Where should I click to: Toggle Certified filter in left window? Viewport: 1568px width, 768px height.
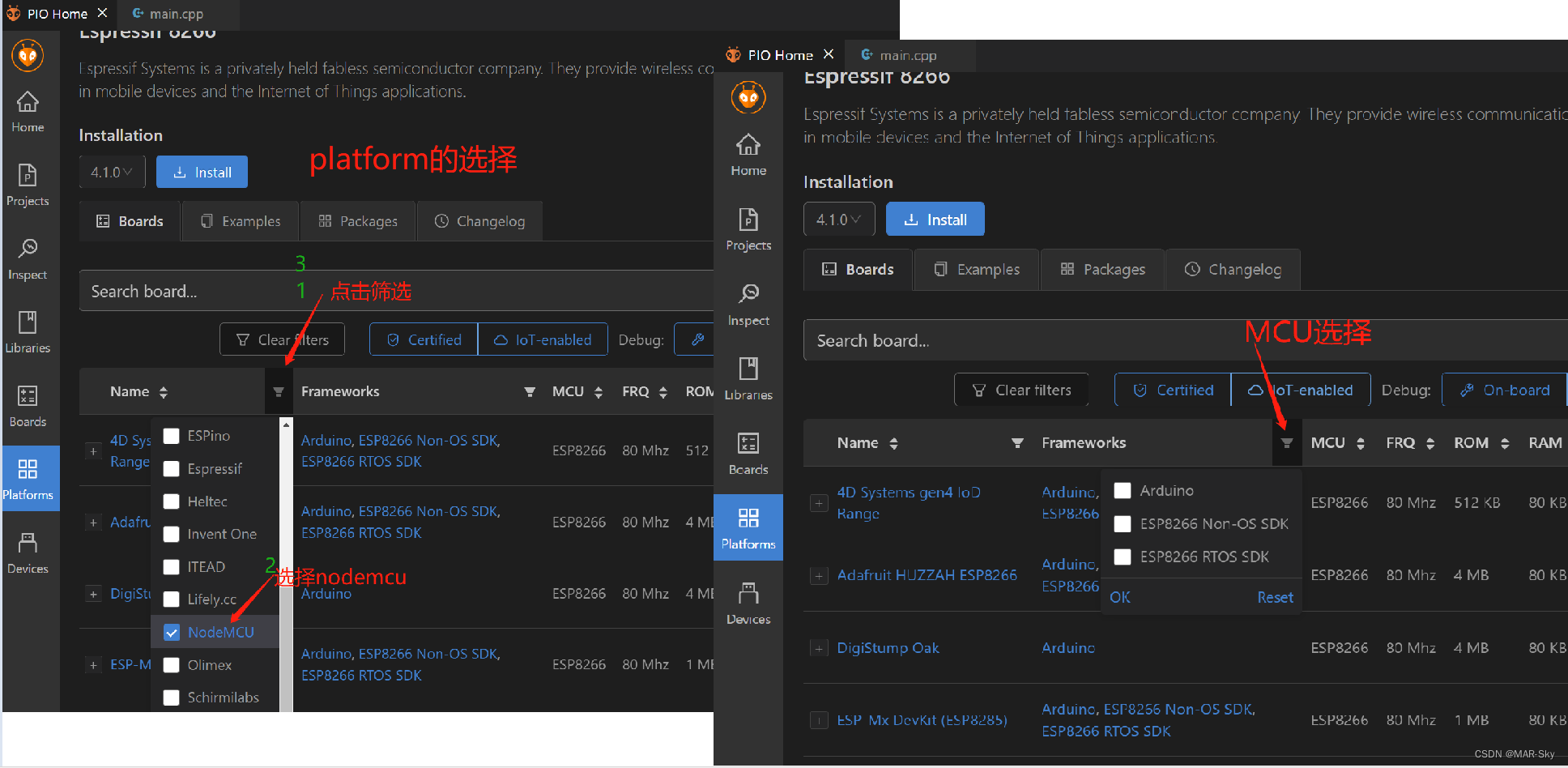pyautogui.click(x=424, y=339)
